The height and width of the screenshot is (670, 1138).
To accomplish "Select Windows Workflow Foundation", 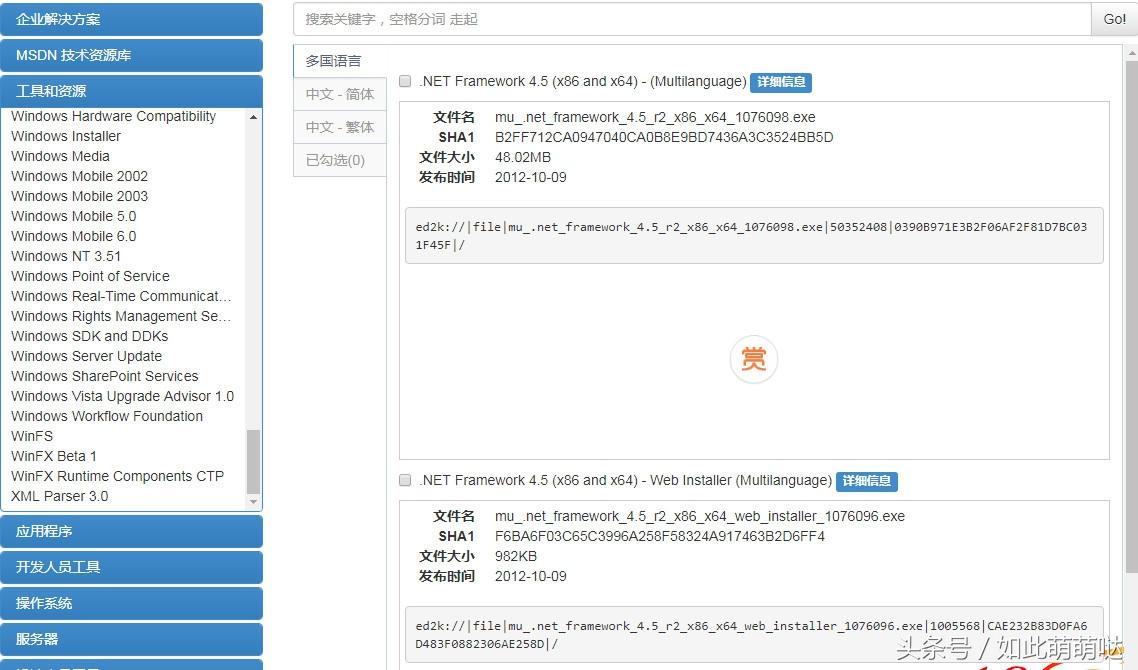I will [107, 416].
